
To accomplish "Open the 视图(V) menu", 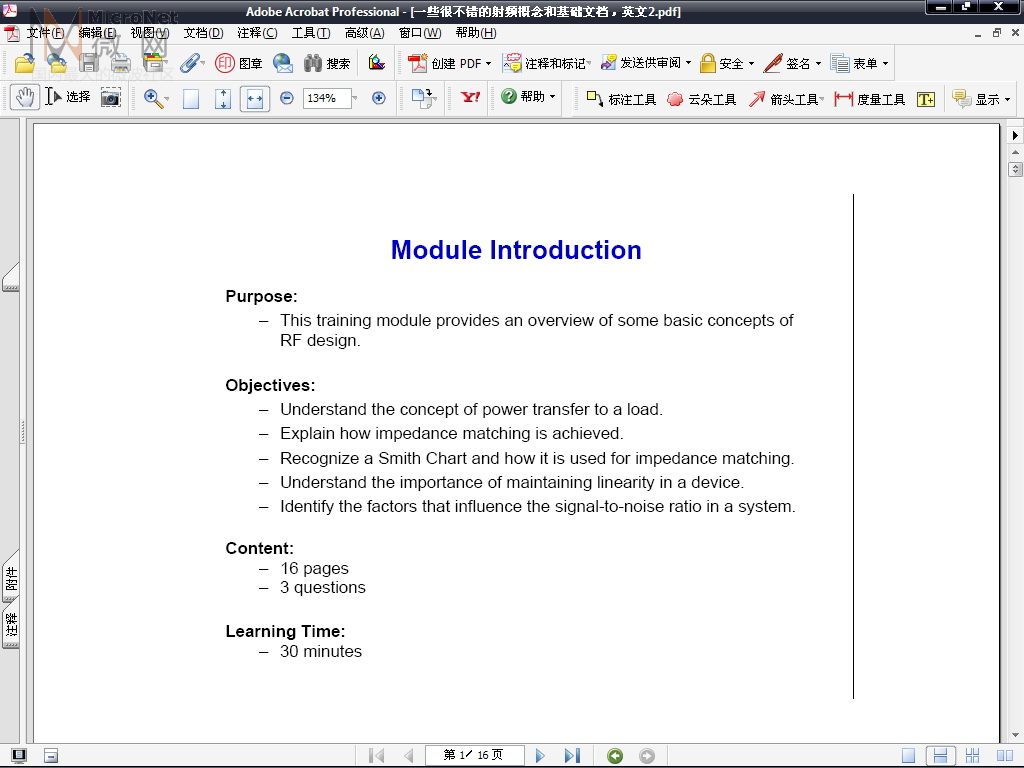I will click(x=150, y=33).
